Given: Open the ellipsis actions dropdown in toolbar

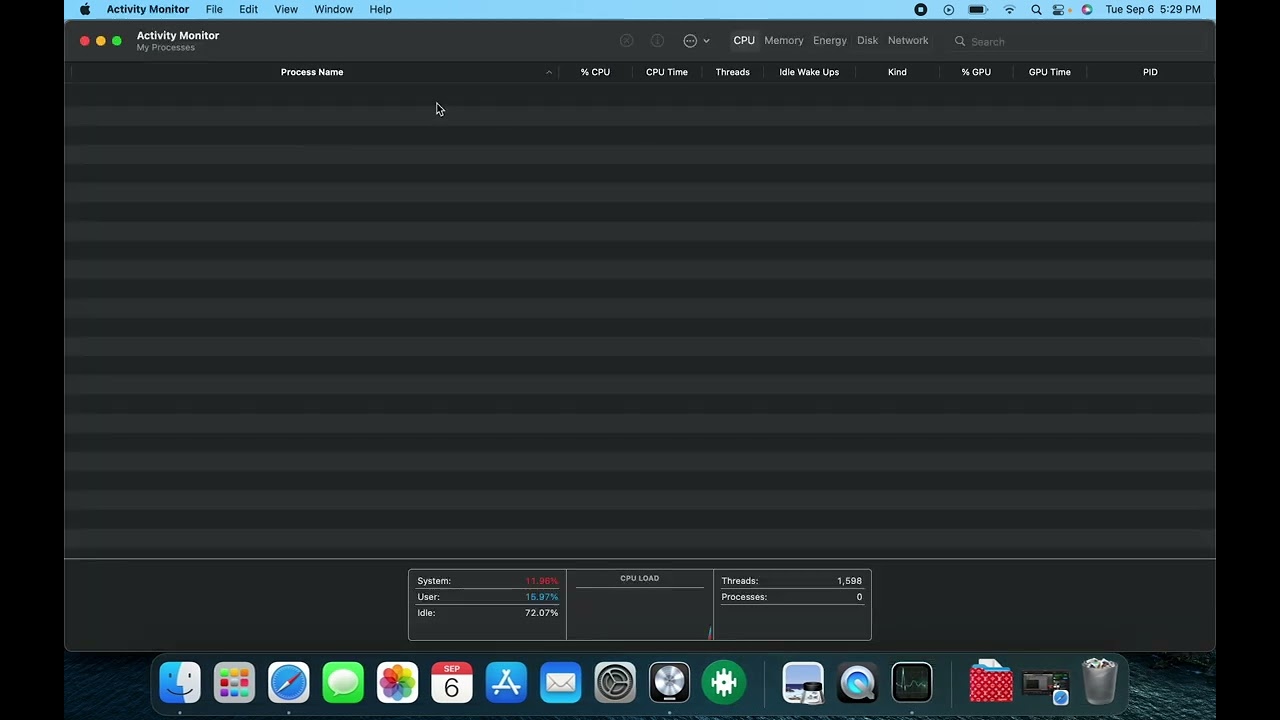Looking at the screenshot, I should [696, 41].
